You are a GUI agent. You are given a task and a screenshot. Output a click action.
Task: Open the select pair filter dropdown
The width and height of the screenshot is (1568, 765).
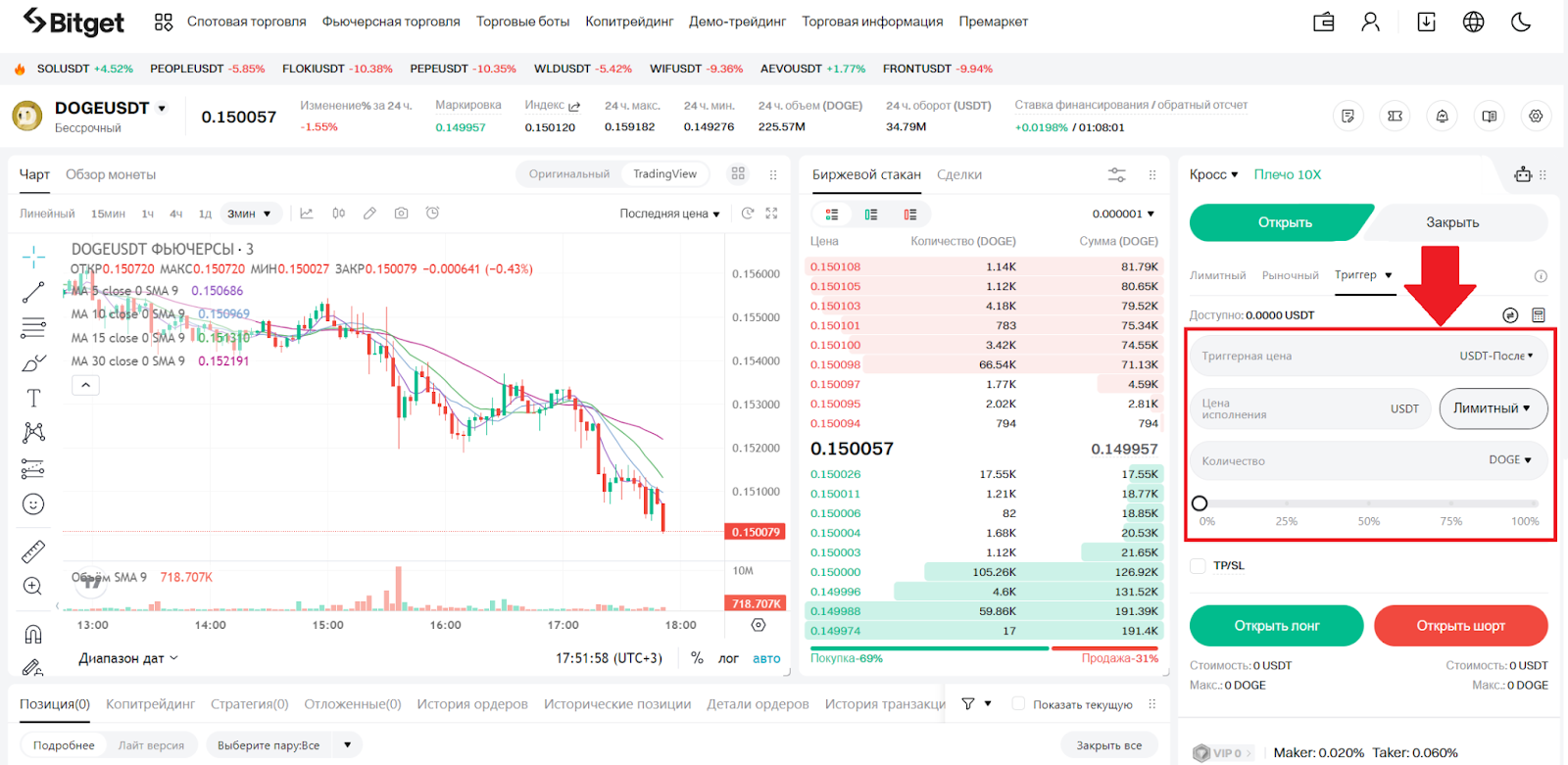283,745
